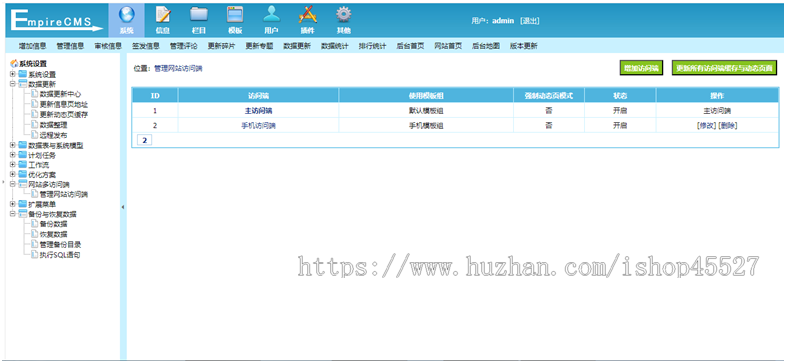
Task: Click the page icon beside 备份数据
Action: 34,224
